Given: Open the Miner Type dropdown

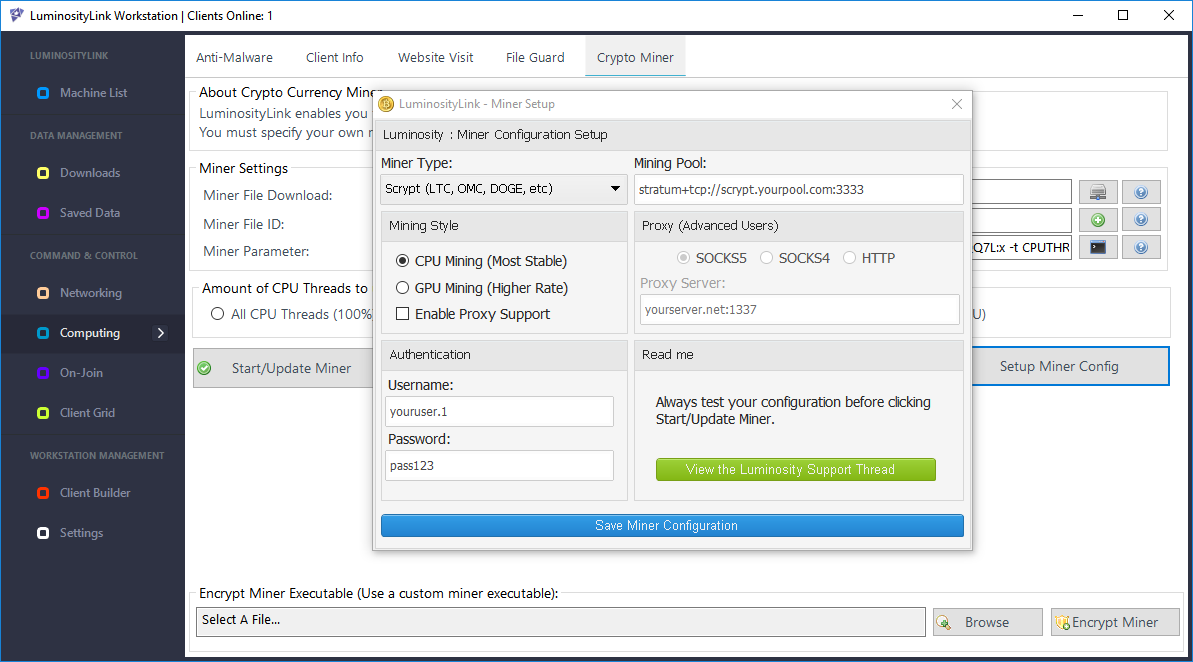Looking at the screenshot, I should tap(504, 189).
